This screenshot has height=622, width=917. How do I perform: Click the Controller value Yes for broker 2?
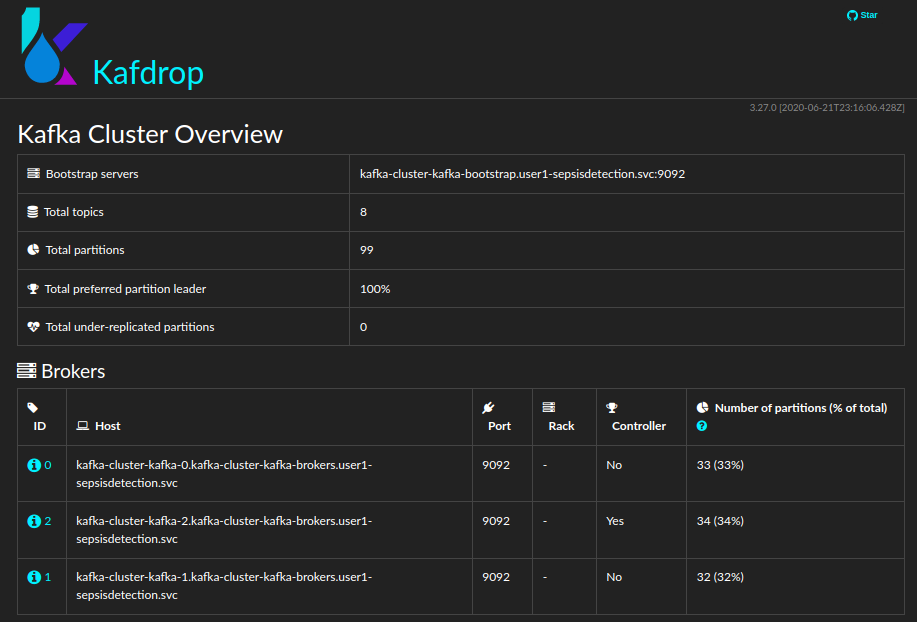tap(615, 521)
